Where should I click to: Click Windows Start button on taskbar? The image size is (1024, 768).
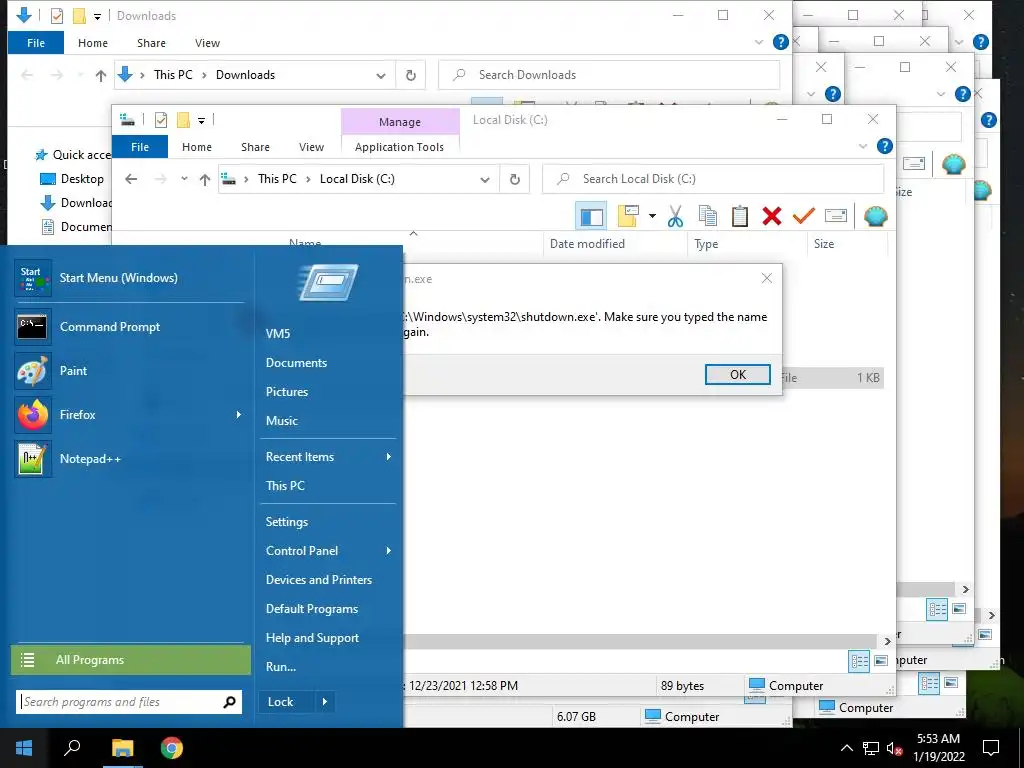[24, 748]
